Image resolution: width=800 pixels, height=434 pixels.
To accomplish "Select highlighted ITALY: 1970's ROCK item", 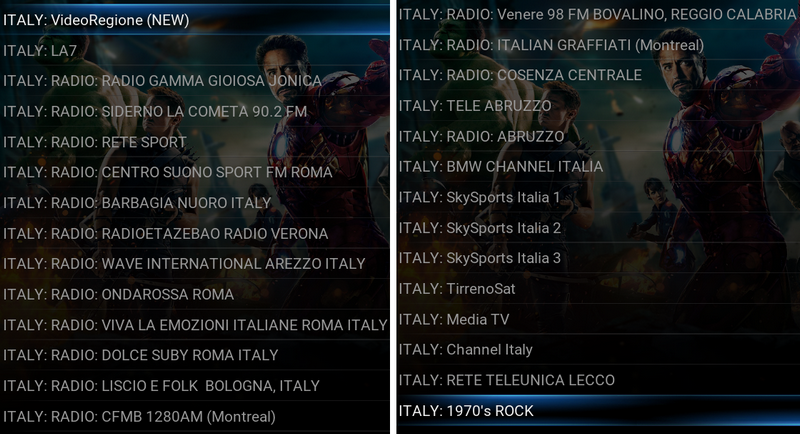I will (598, 411).
